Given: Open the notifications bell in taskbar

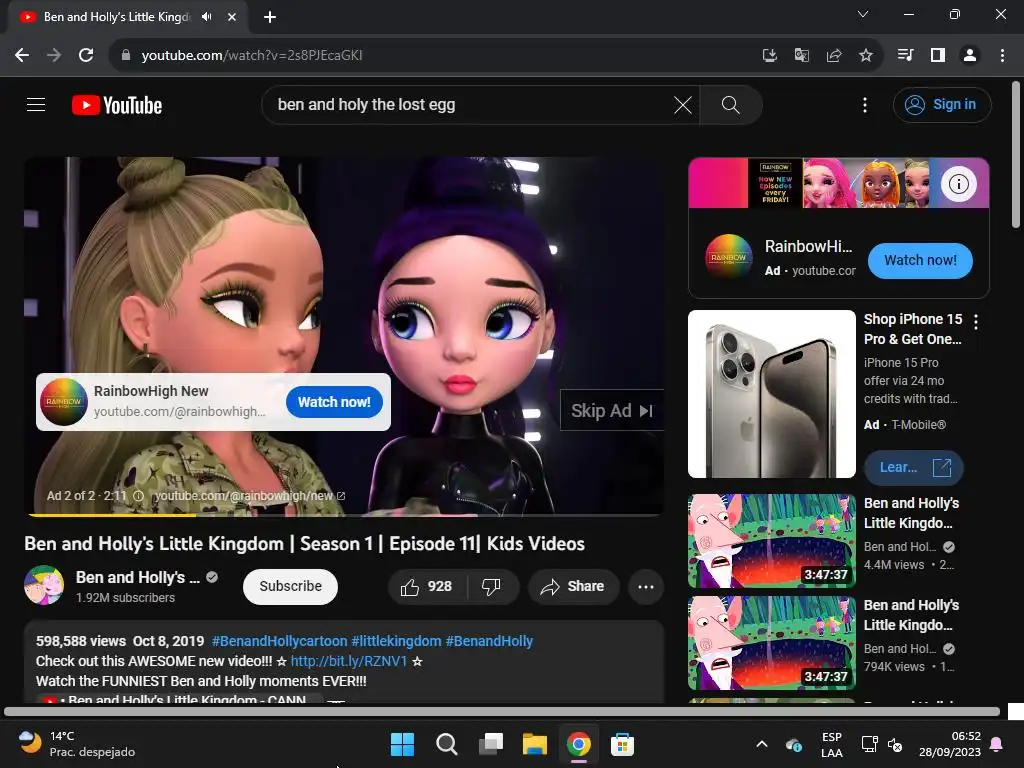Looking at the screenshot, I should (x=997, y=744).
